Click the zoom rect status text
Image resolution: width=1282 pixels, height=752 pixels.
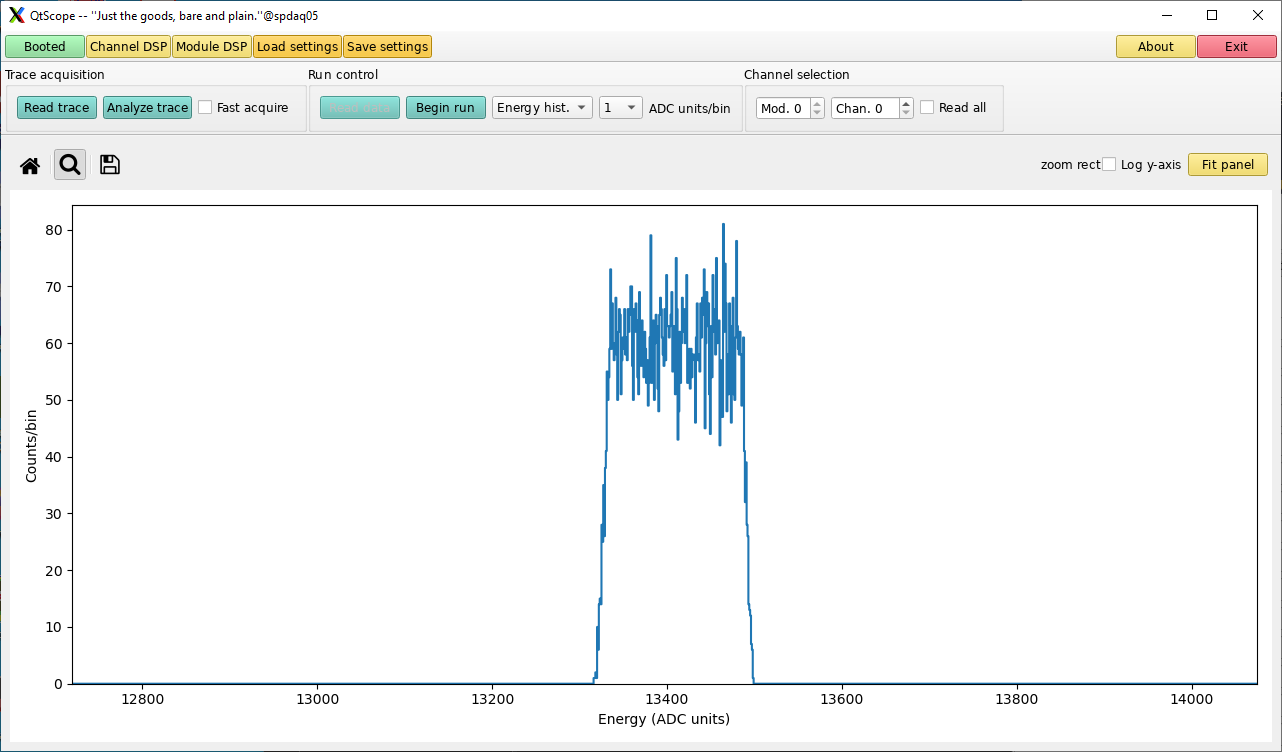tap(1070, 165)
